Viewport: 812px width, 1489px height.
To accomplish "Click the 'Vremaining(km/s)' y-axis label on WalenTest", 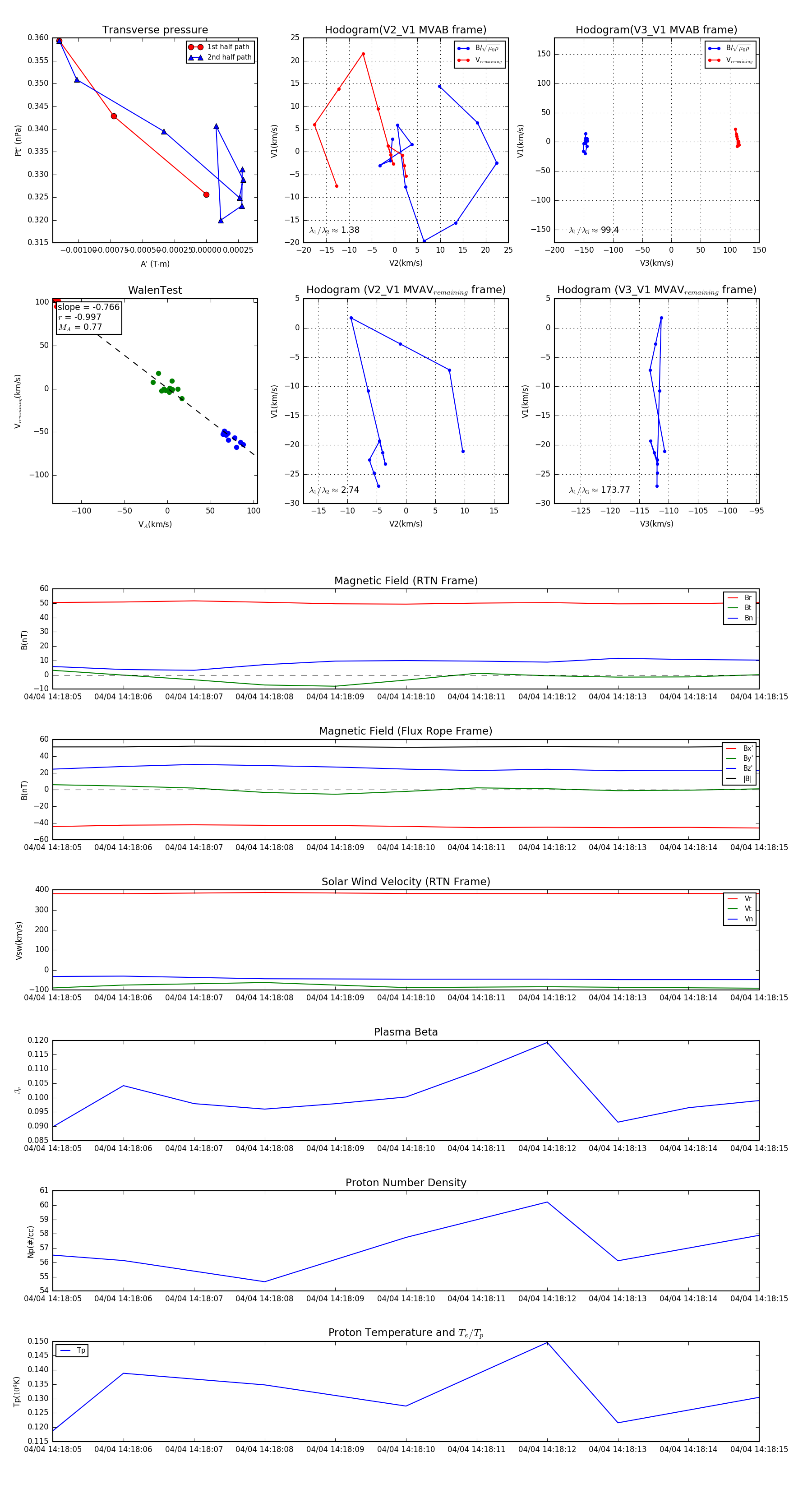I will coord(18,401).
